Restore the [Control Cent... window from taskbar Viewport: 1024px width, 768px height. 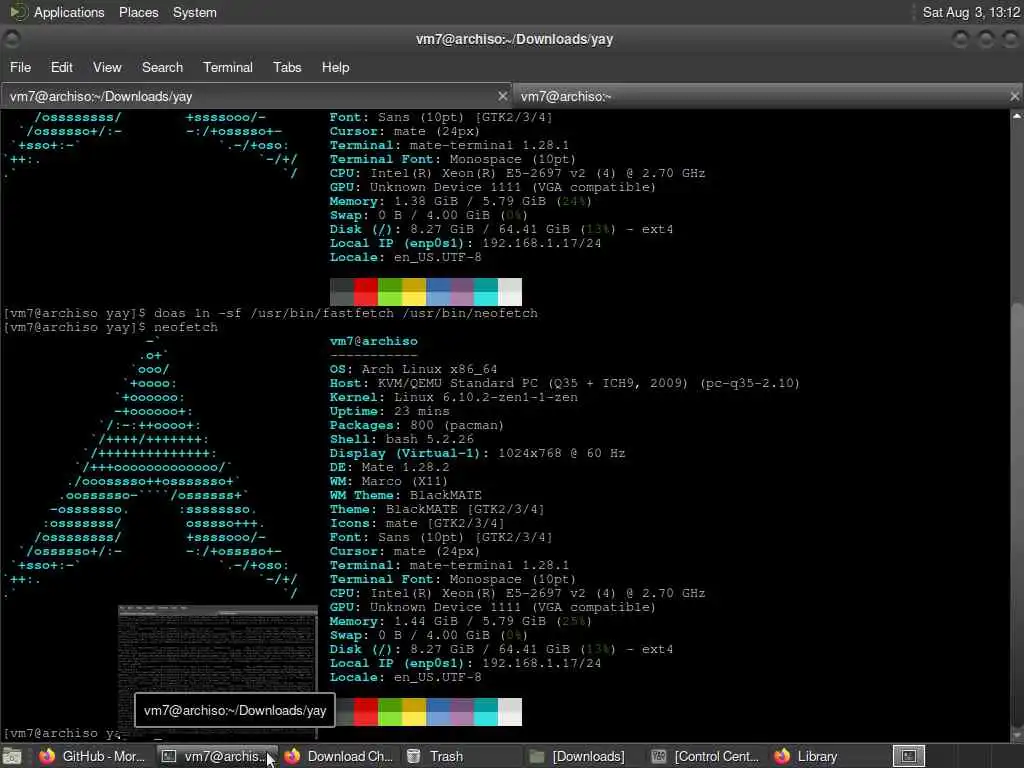pyautogui.click(x=707, y=756)
